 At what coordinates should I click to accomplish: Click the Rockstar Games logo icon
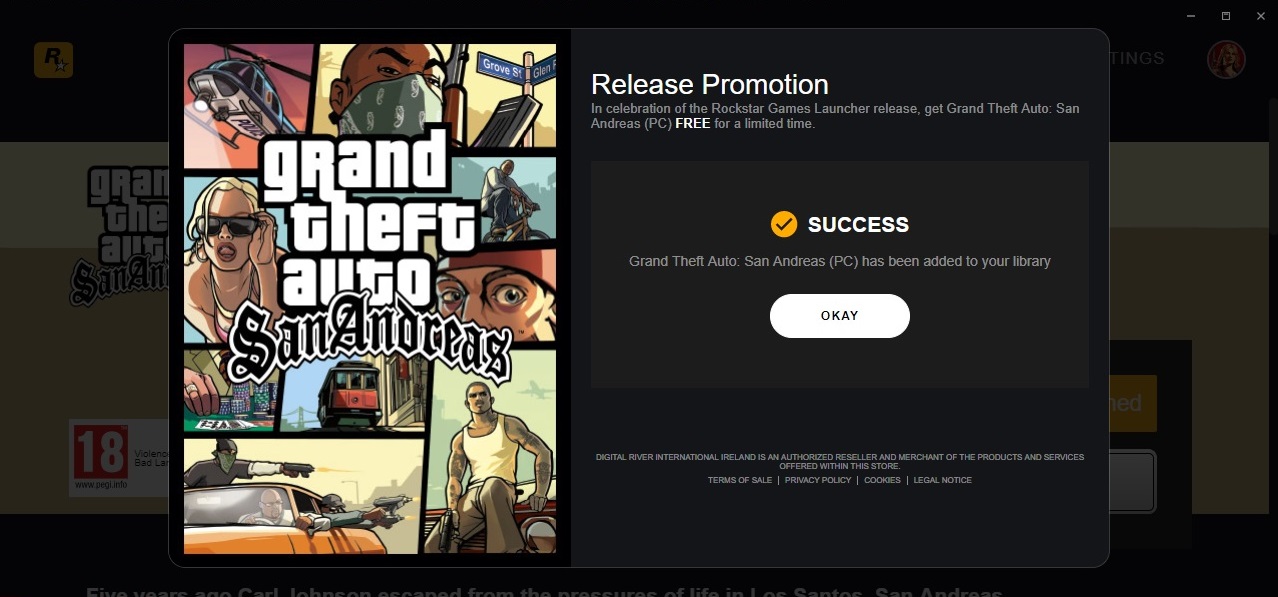(53, 60)
